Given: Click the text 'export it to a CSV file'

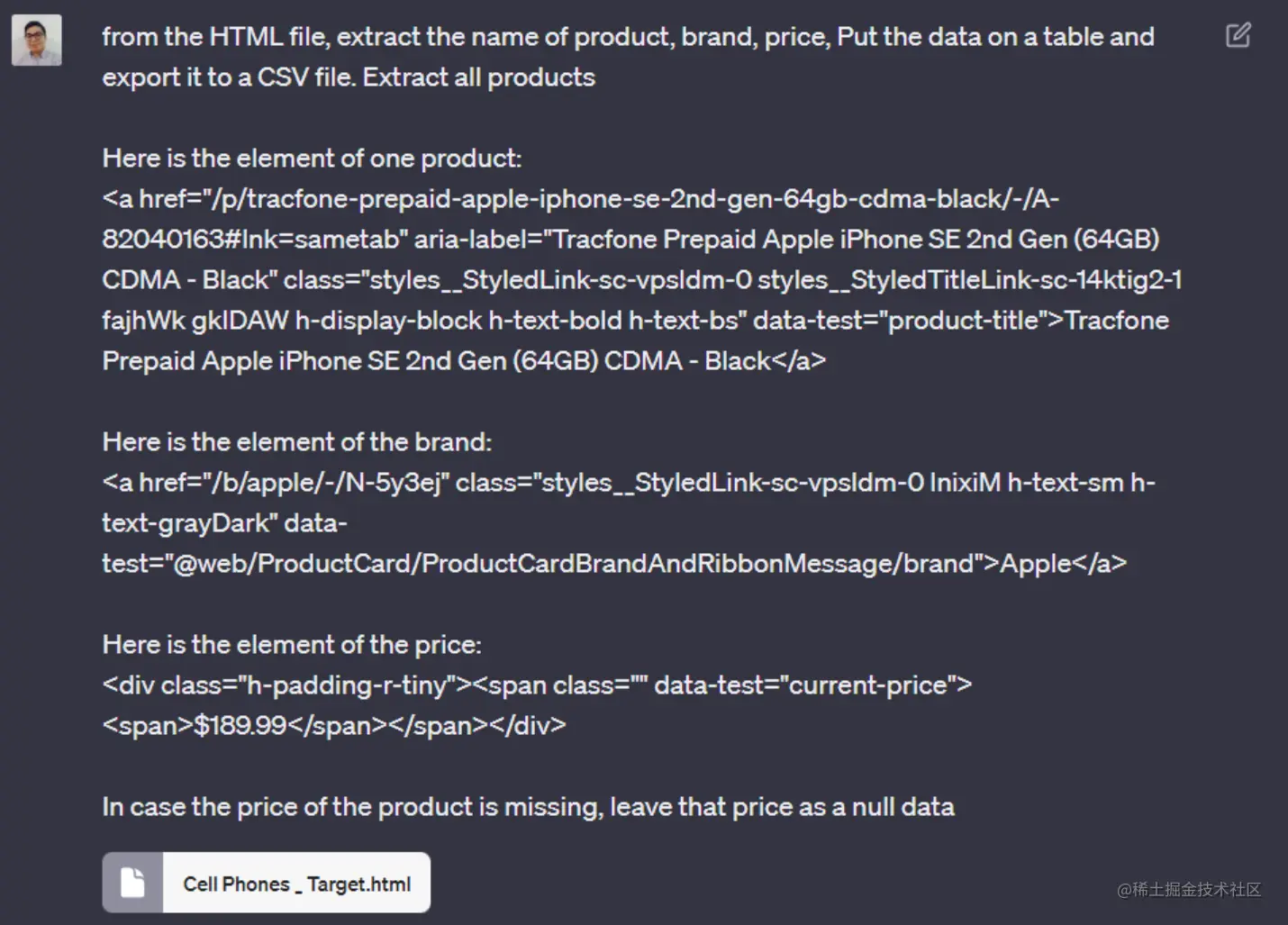Looking at the screenshot, I should 230,77.
